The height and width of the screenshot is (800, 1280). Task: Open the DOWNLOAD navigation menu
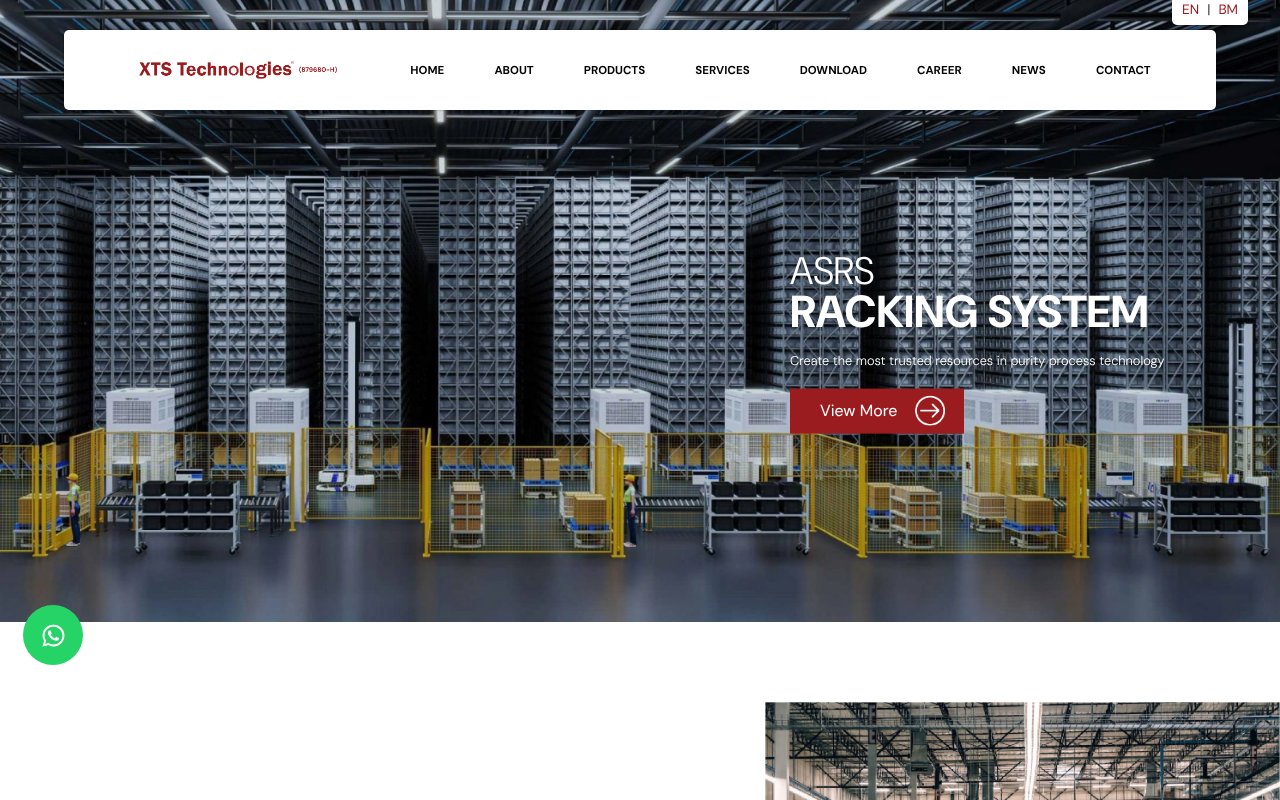(x=833, y=70)
